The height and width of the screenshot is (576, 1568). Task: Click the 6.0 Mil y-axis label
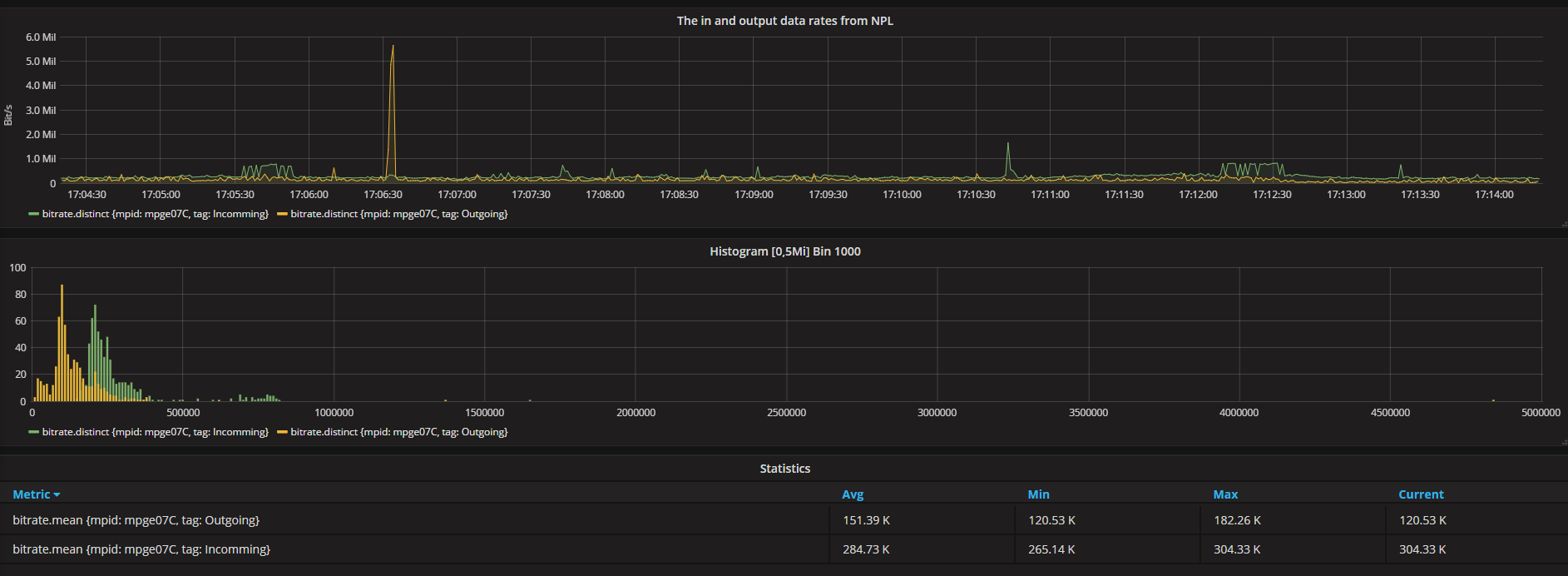tap(41, 37)
